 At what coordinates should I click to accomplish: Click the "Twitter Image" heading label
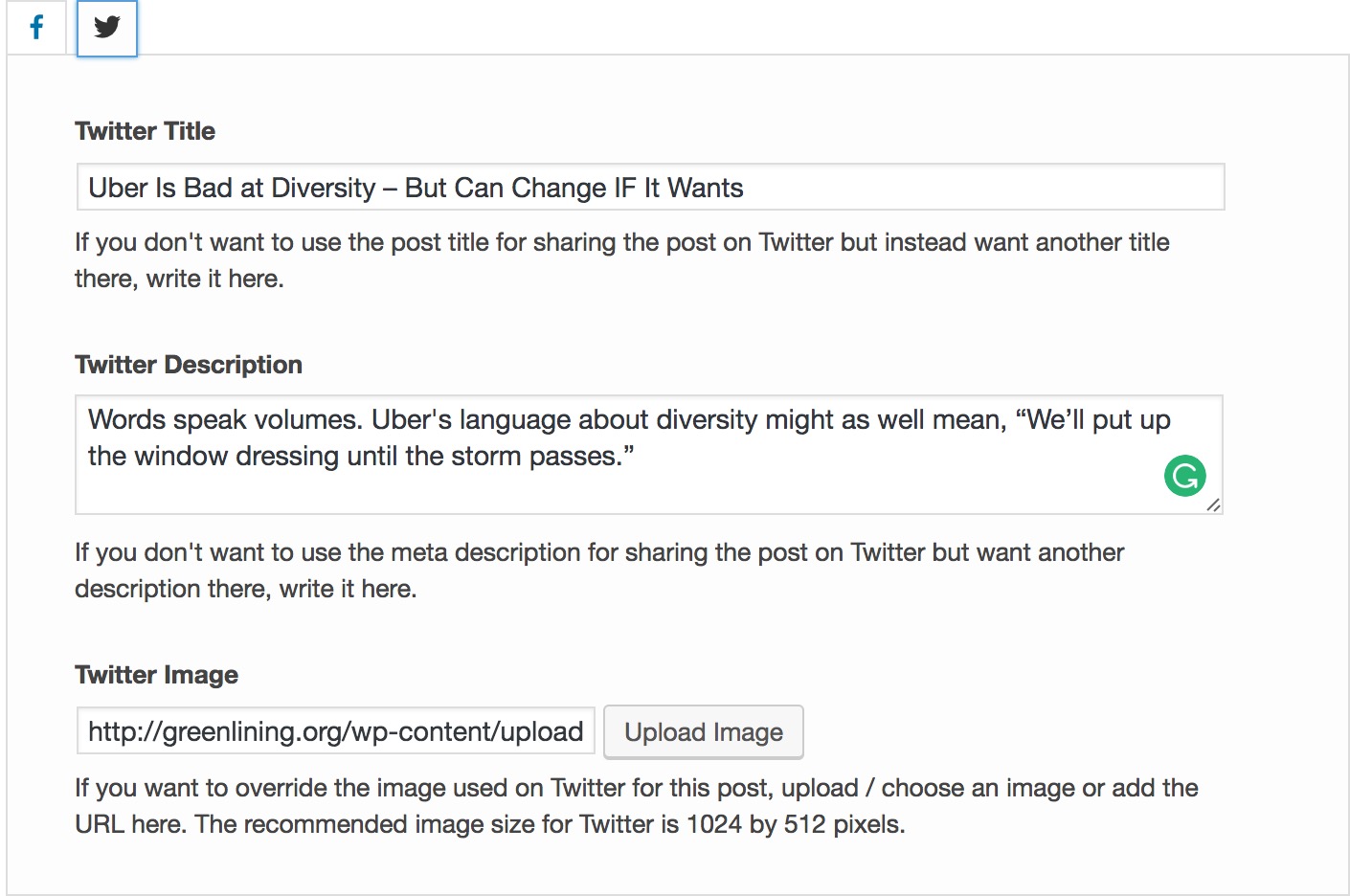157,675
